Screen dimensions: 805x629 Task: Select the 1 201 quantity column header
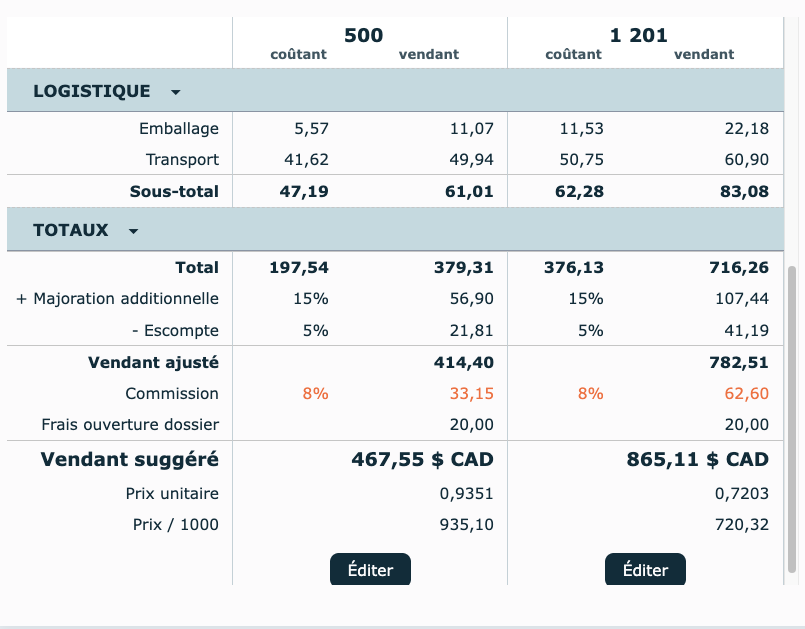pyautogui.click(x=638, y=36)
